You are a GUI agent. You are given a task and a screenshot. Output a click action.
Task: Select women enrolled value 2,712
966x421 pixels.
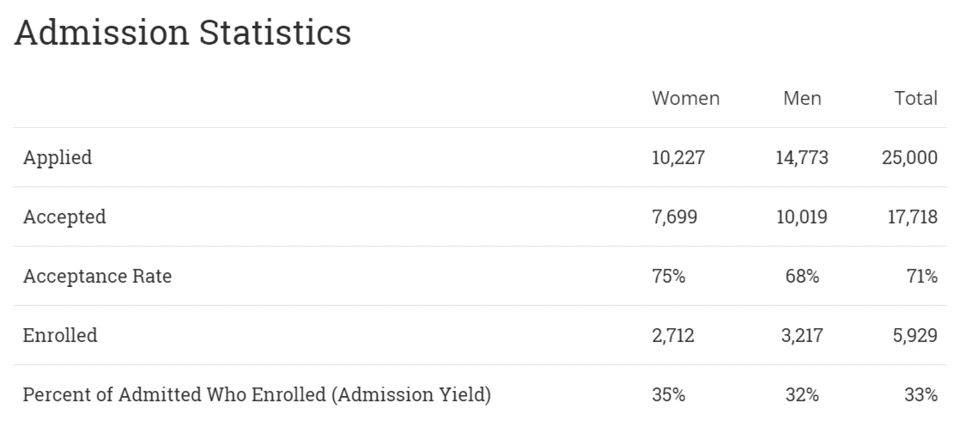pyautogui.click(x=673, y=335)
